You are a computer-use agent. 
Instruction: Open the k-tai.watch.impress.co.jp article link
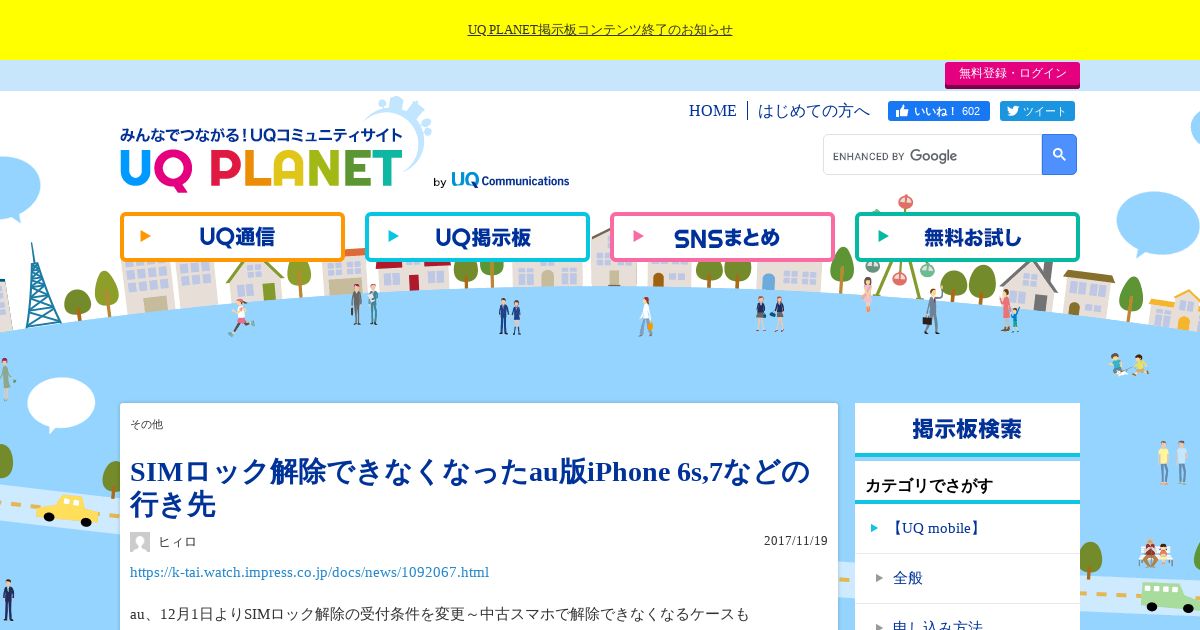coord(309,572)
